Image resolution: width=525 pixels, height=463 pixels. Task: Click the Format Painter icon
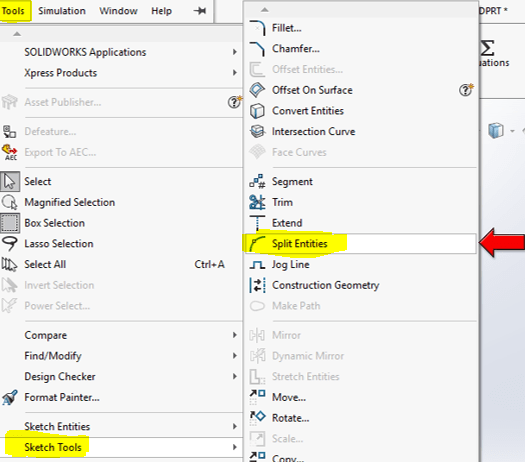10,397
